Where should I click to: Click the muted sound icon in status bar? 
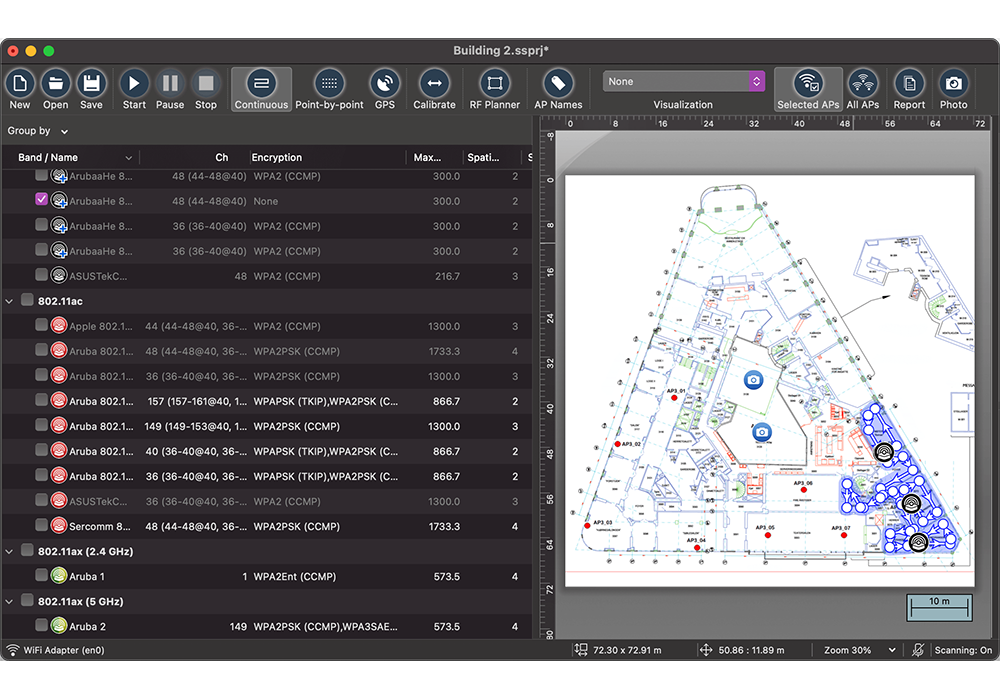[918, 650]
